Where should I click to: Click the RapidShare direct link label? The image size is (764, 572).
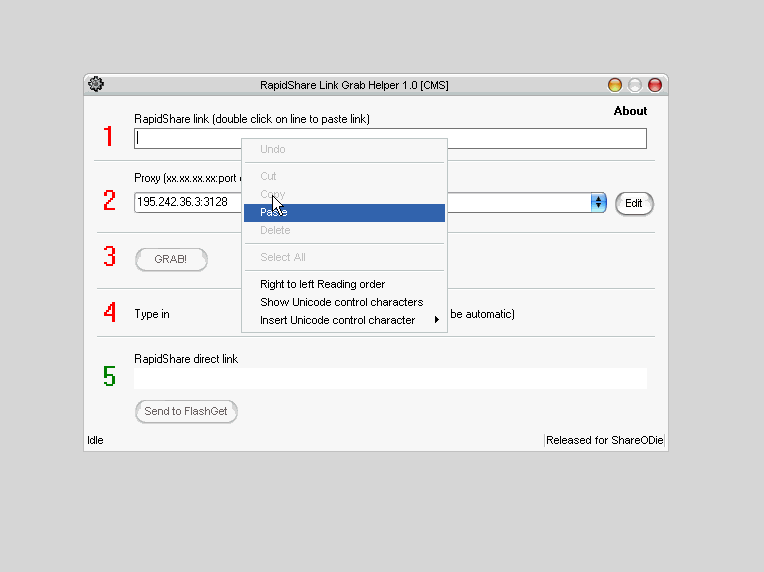click(186, 359)
